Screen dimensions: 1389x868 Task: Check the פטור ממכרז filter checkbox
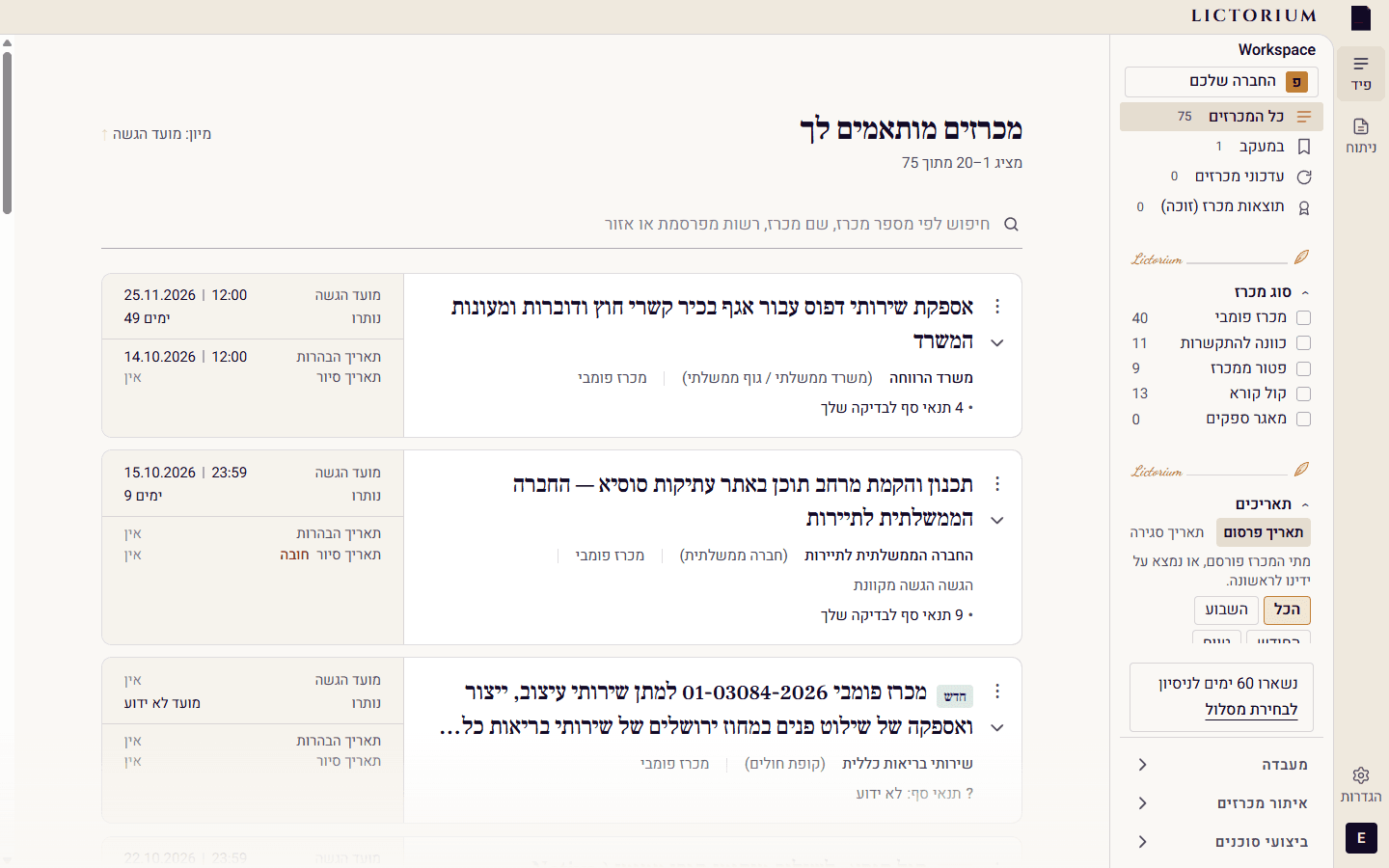coord(1304,368)
